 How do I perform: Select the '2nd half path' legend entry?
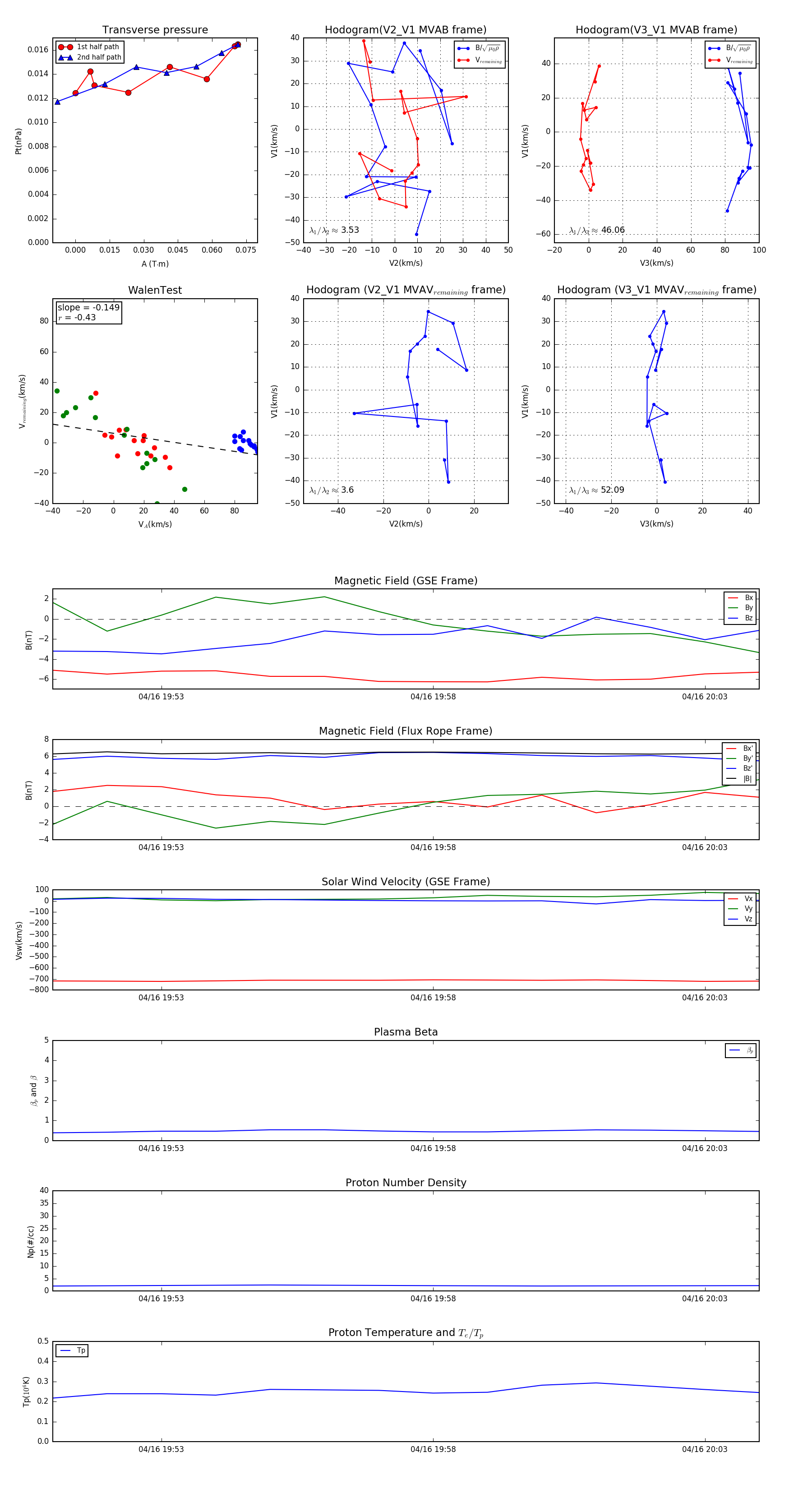pyautogui.click(x=90, y=57)
